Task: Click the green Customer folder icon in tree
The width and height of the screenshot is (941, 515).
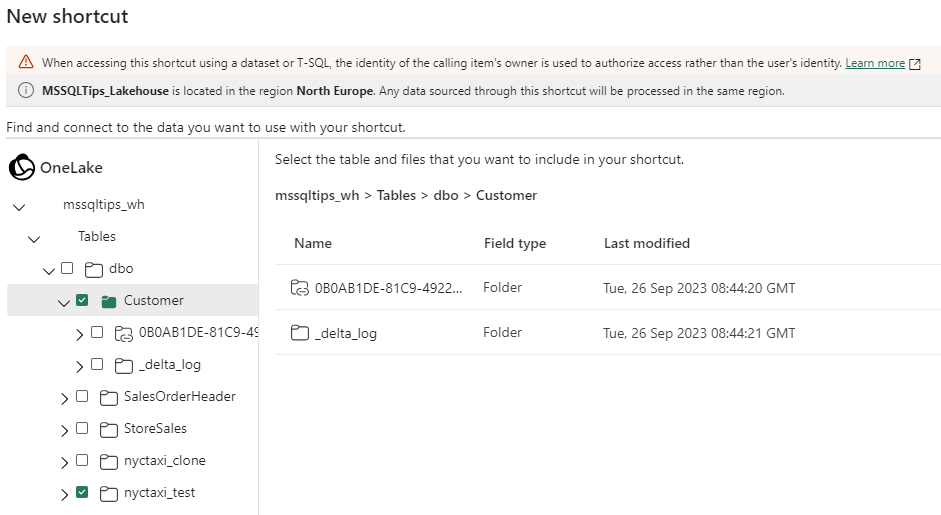Action: click(109, 301)
